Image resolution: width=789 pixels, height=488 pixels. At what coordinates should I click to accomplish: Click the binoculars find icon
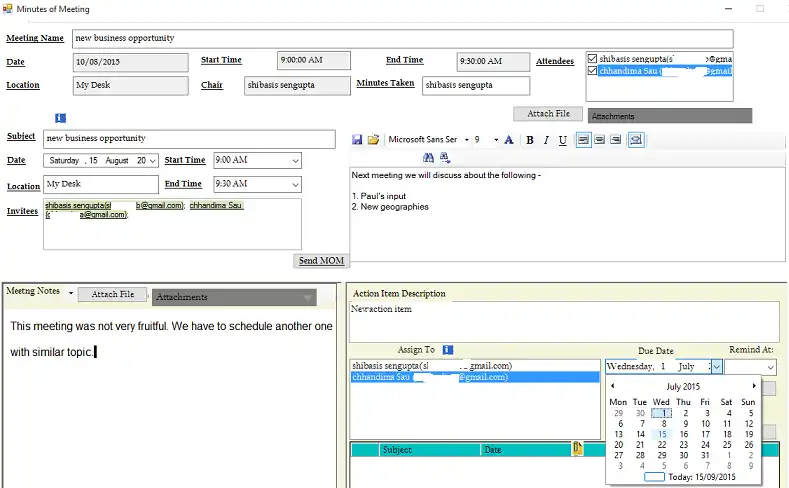point(429,158)
